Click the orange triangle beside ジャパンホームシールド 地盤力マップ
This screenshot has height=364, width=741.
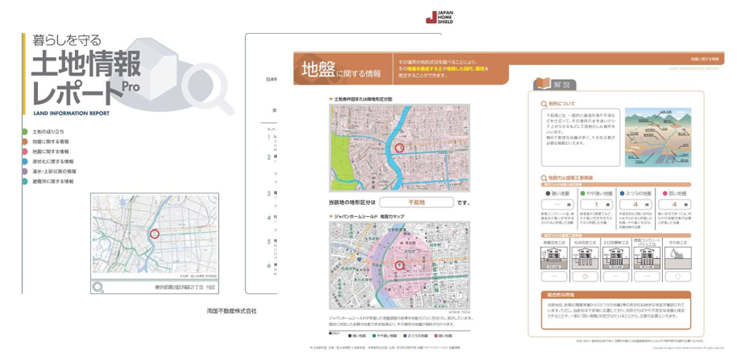(x=331, y=217)
